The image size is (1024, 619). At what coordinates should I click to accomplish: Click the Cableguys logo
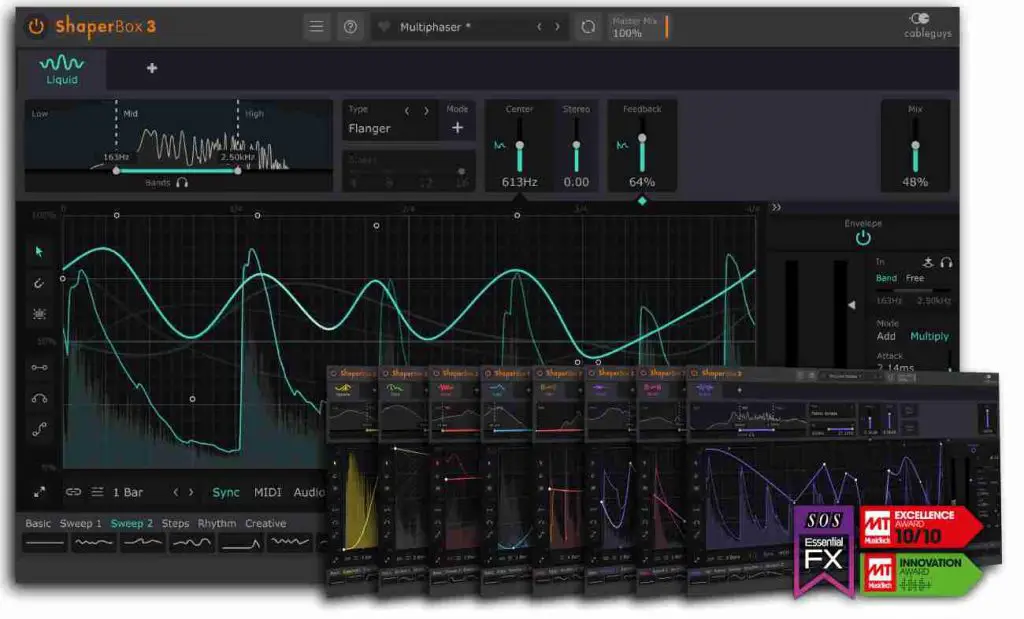(927, 25)
